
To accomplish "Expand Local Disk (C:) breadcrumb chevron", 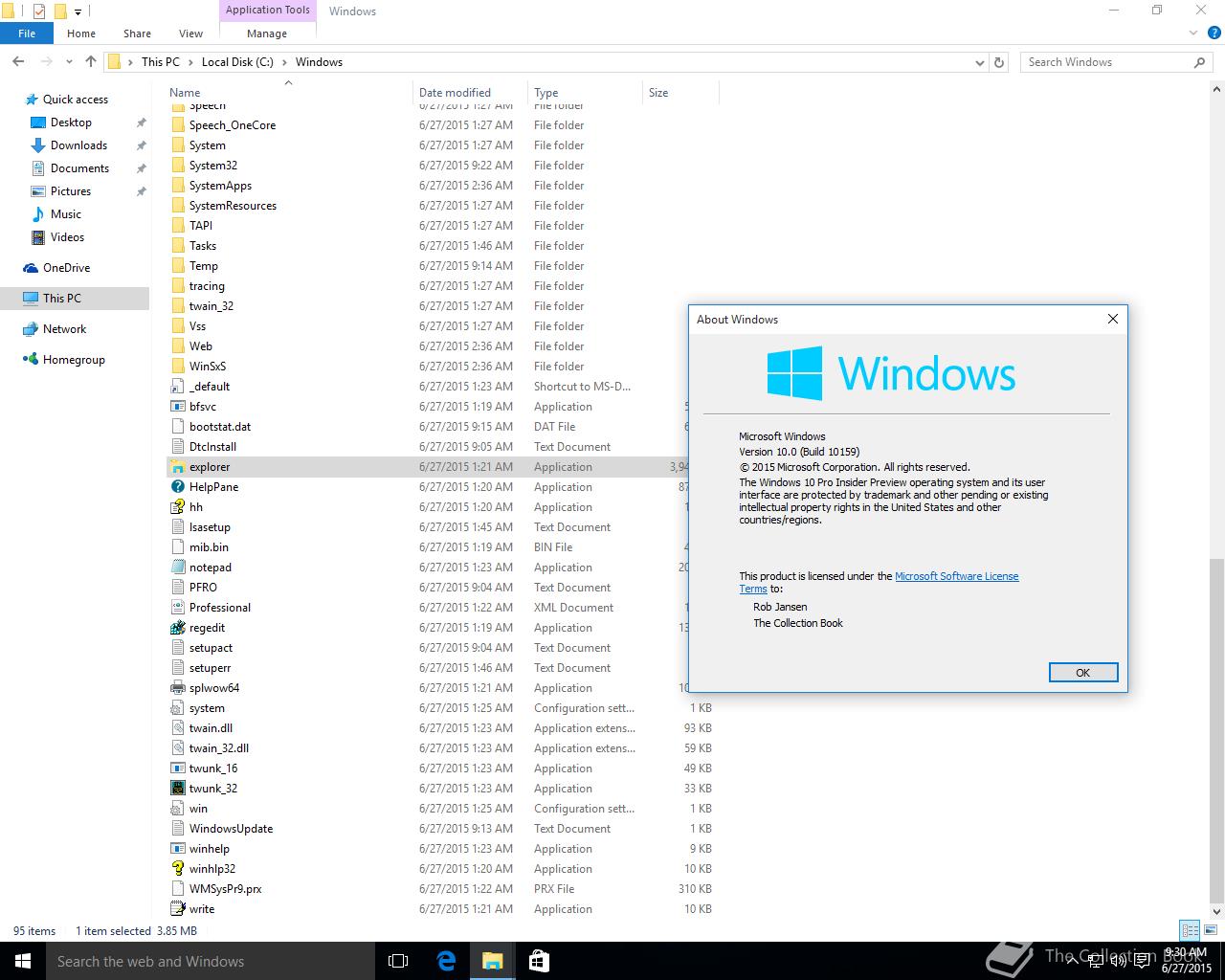I will point(284,62).
